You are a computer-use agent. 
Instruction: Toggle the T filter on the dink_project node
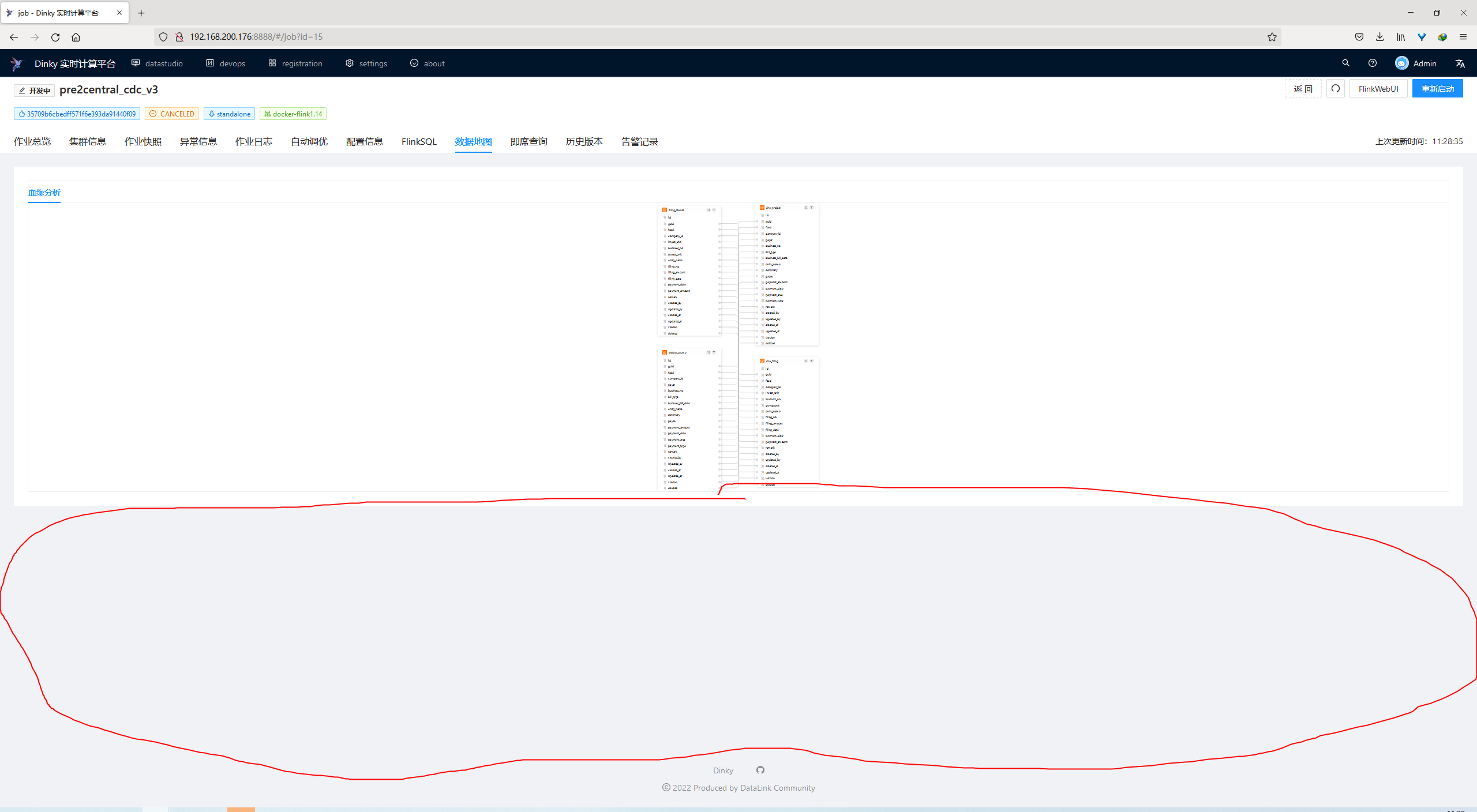(812, 208)
